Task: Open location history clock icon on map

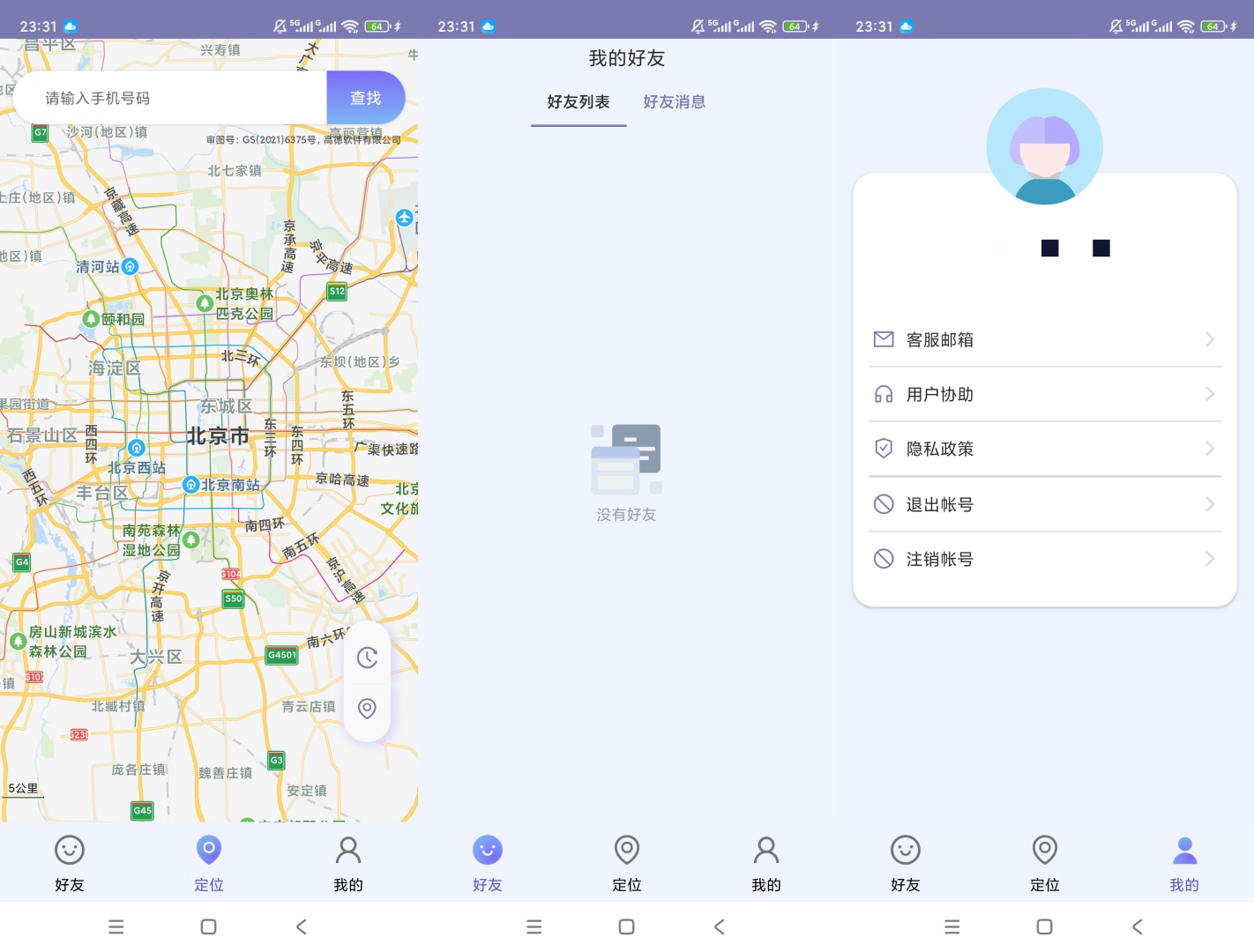Action: 367,658
